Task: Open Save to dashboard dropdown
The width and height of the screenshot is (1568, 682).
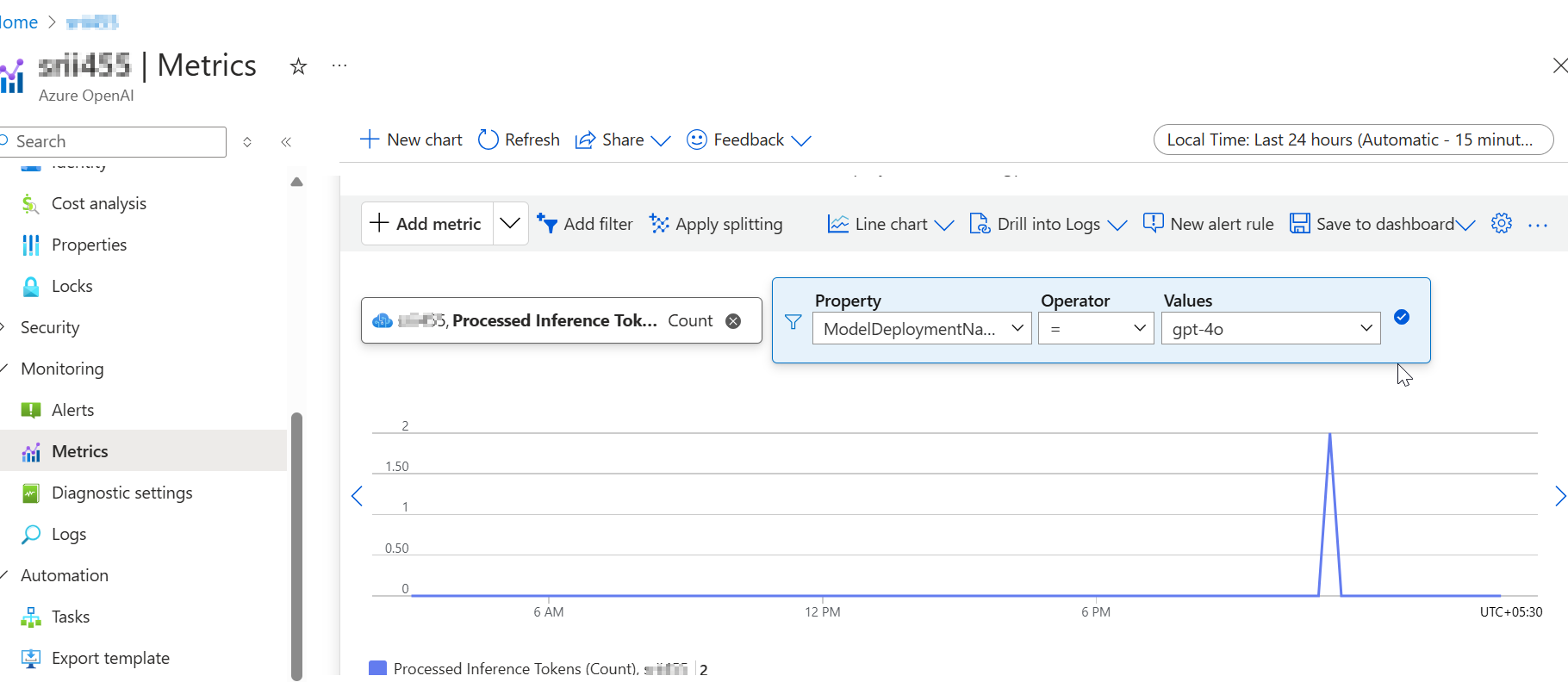Action: pos(1382,224)
